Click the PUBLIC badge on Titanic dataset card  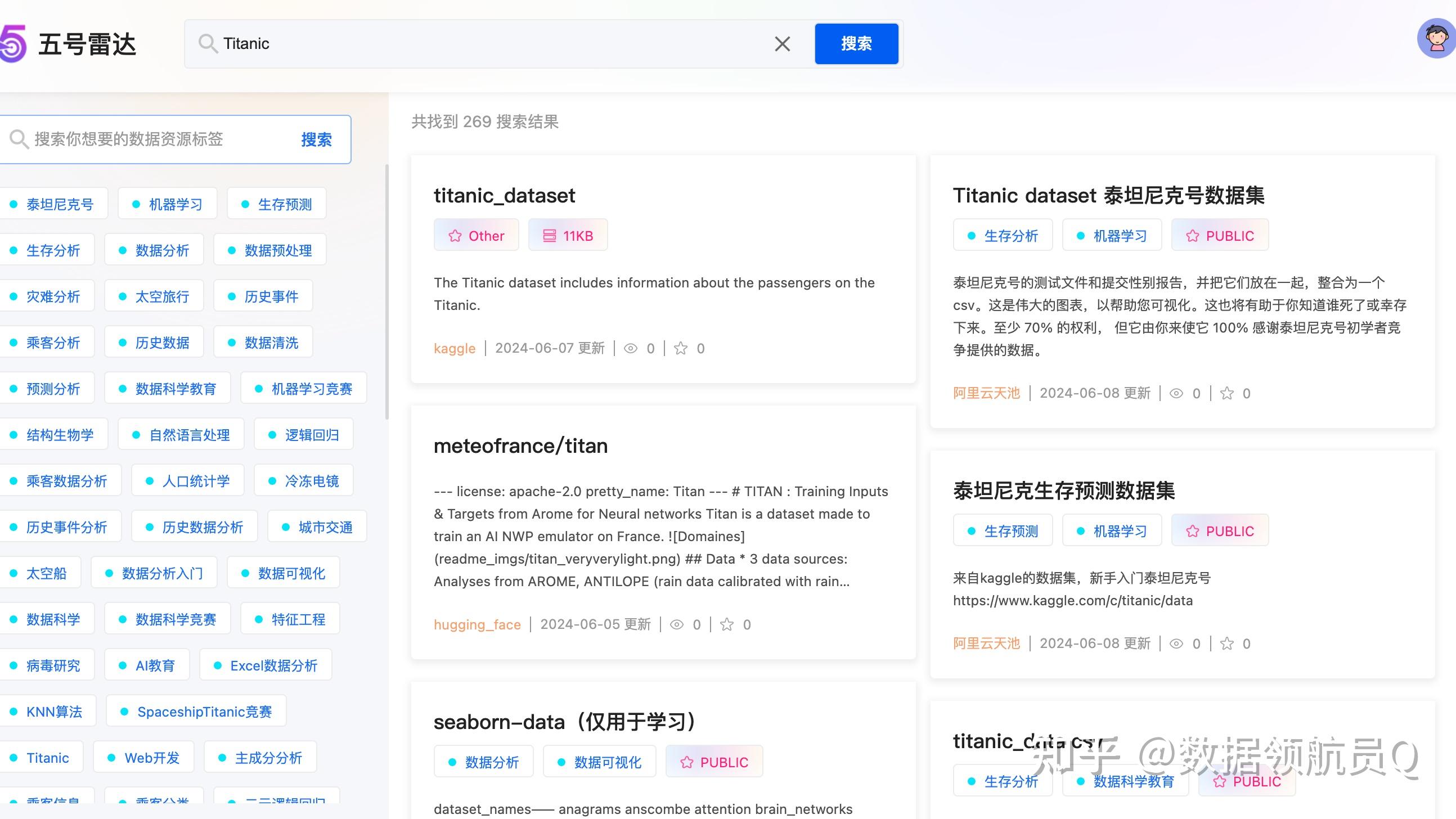tap(1220, 236)
